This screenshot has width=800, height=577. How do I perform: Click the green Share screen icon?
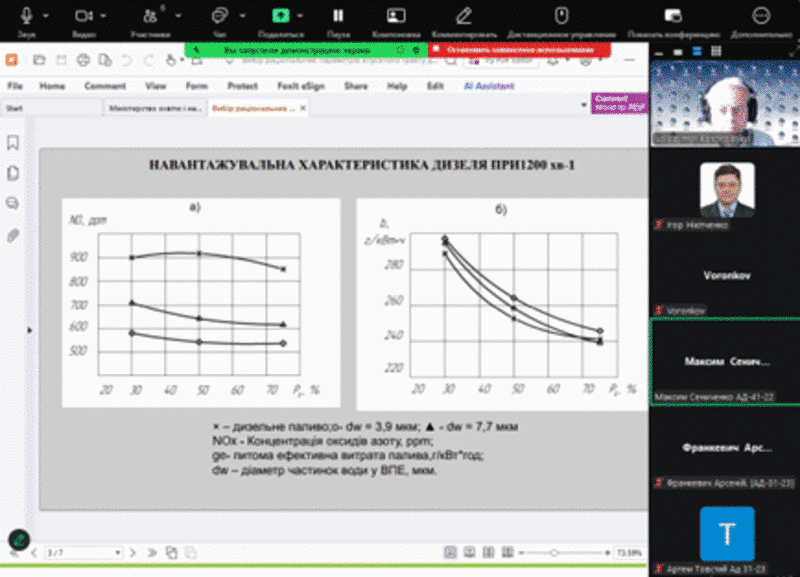pyautogui.click(x=281, y=17)
